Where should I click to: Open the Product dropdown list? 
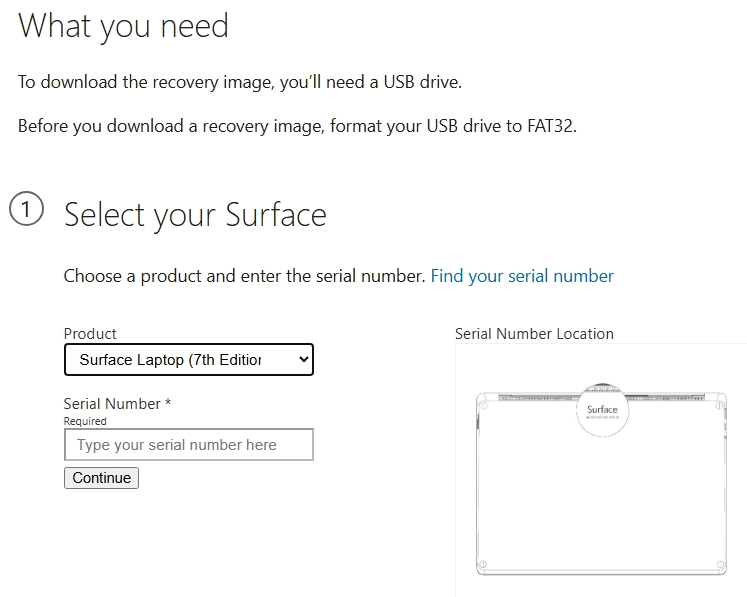(189, 360)
